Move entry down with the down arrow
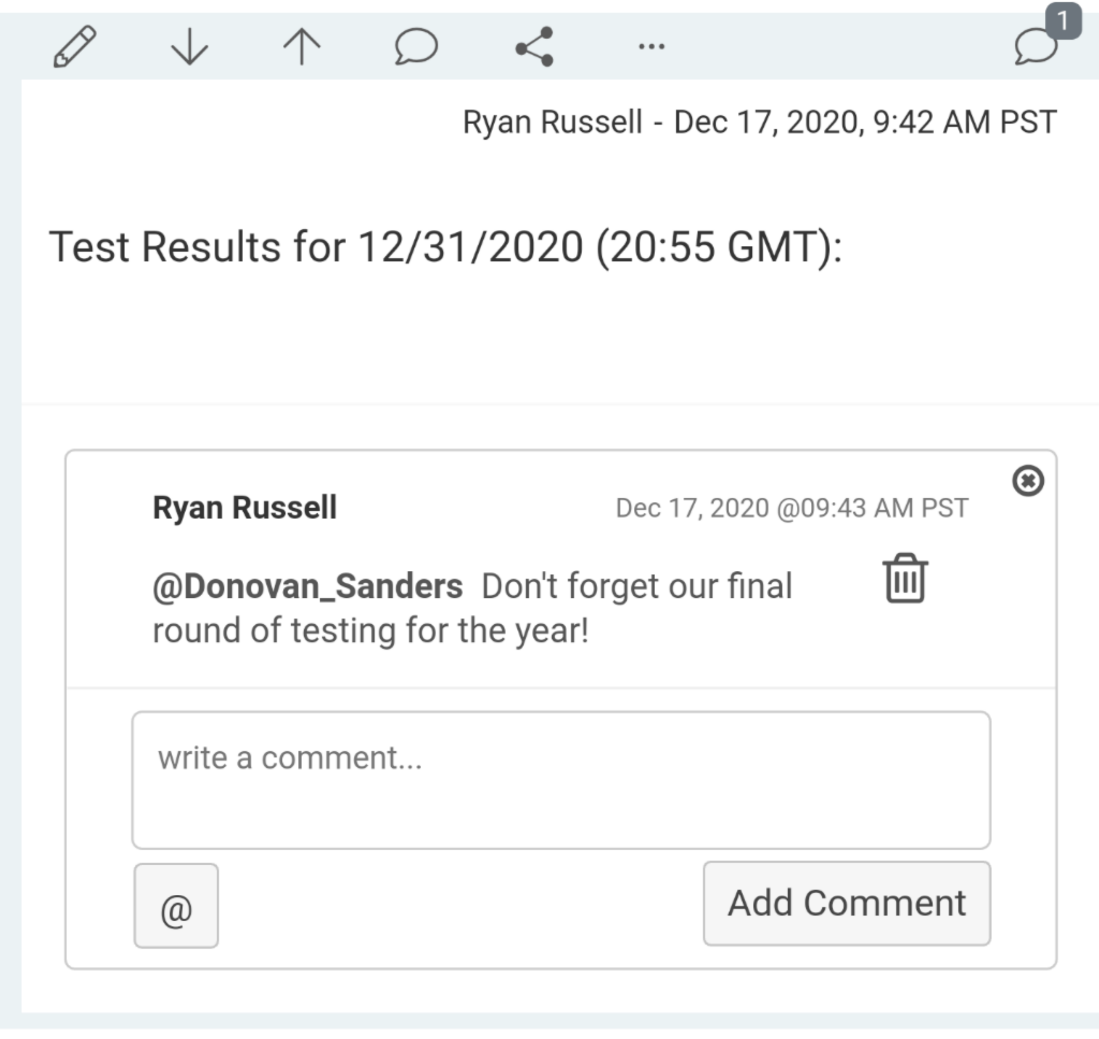The height and width of the screenshot is (1039, 1099). click(x=189, y=46)
